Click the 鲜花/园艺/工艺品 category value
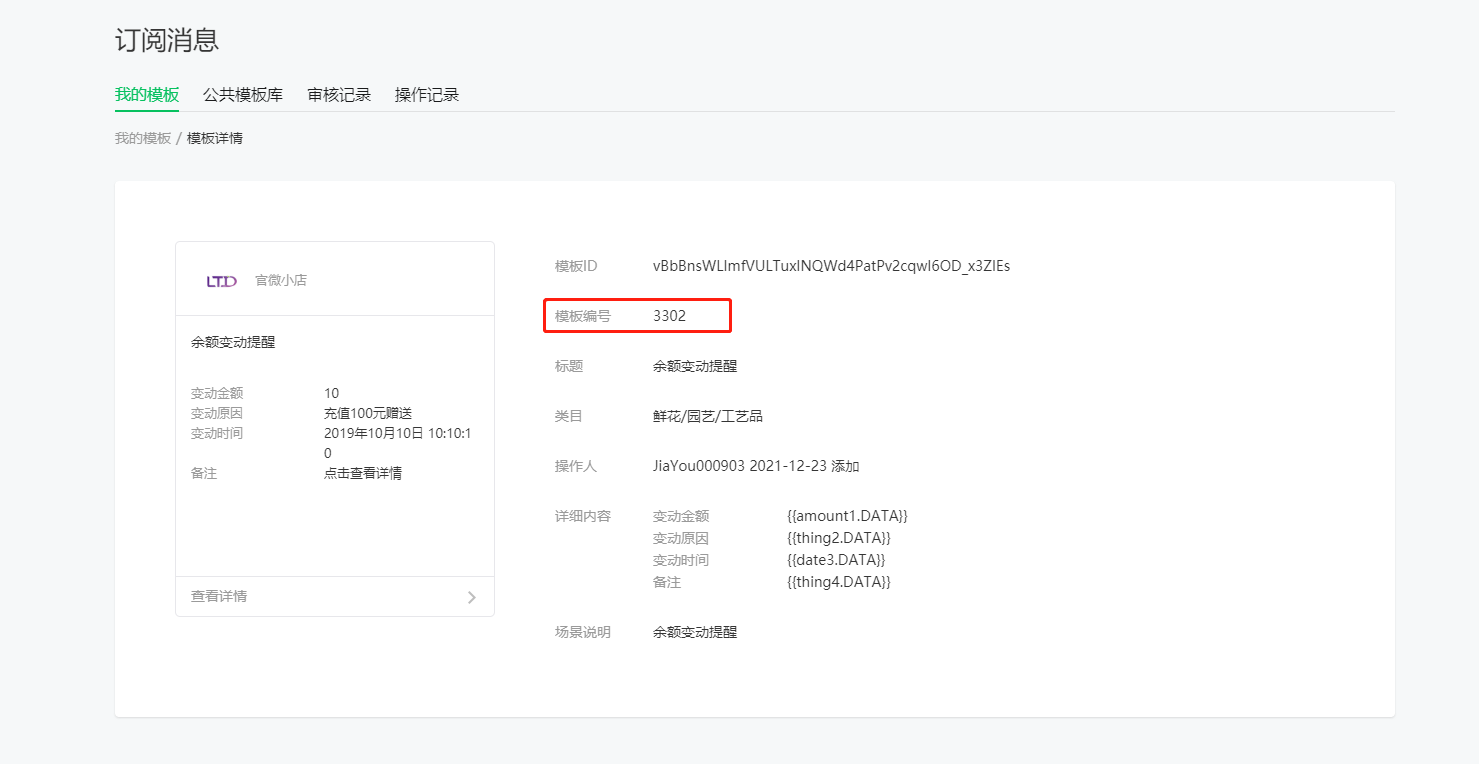Viewport: 1479px width, 764px height. click(707, 416)
